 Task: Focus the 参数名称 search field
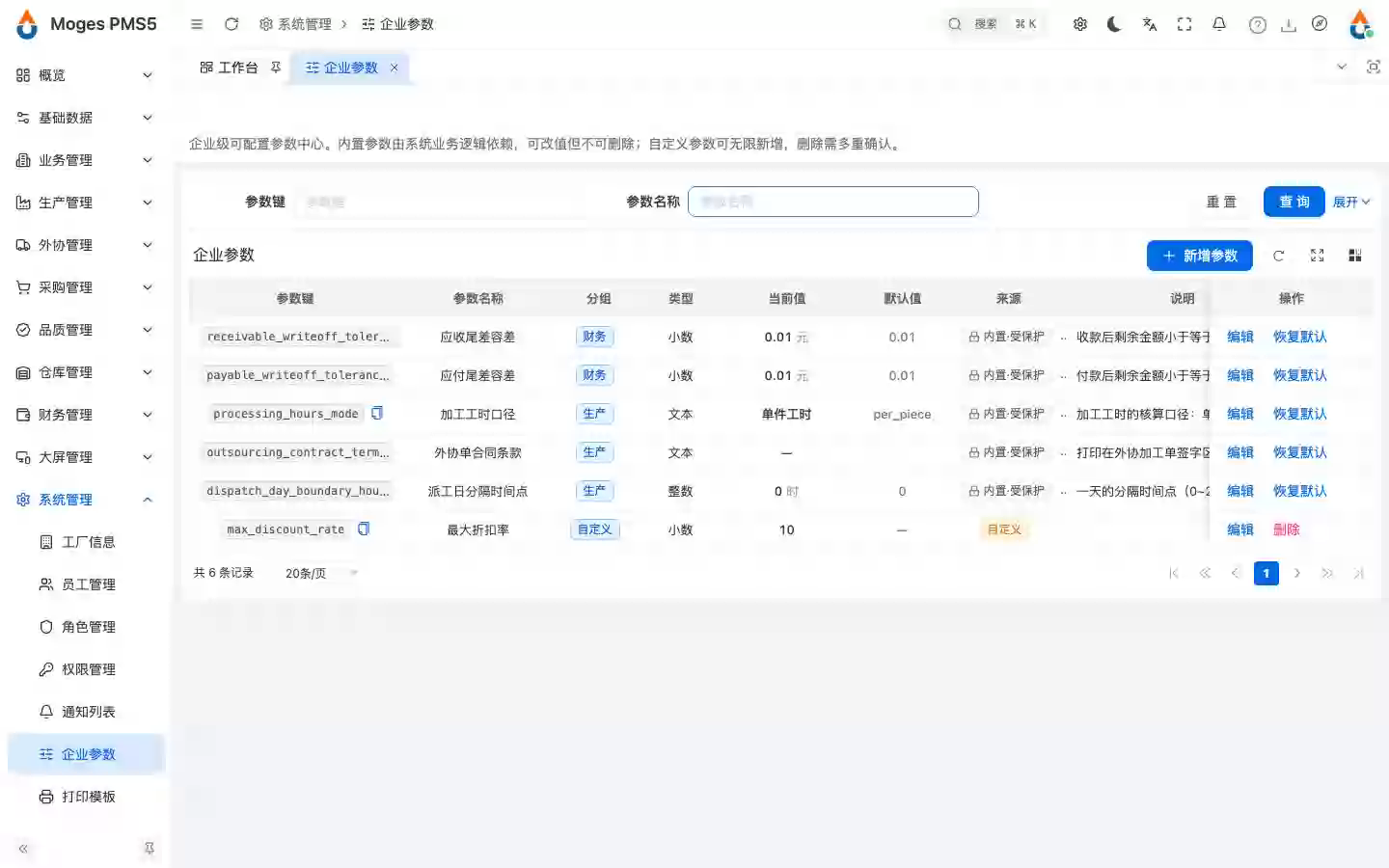tap(833, 202)
